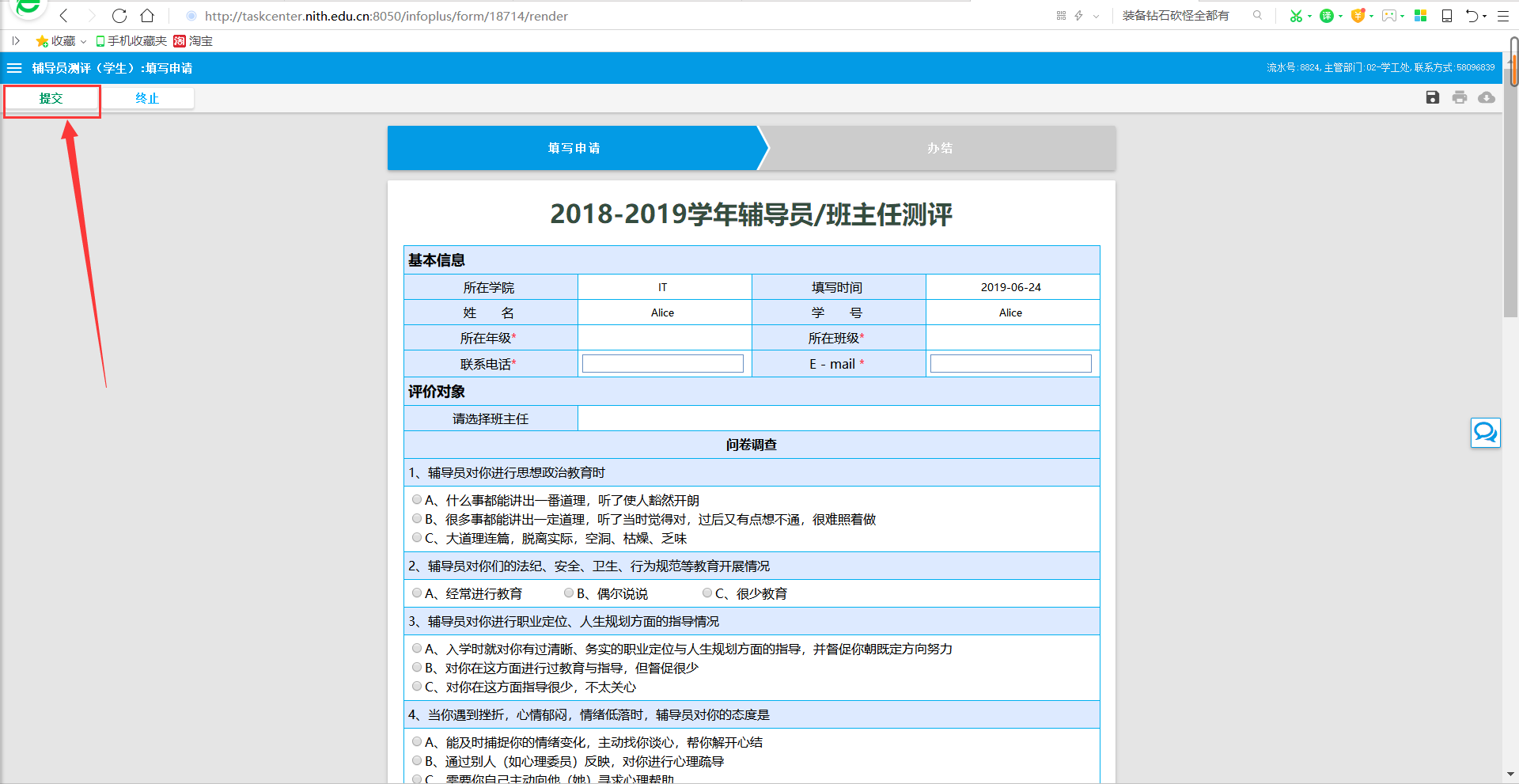Expand the shield icon dropdown arrow

click(x=1371, y=17)
